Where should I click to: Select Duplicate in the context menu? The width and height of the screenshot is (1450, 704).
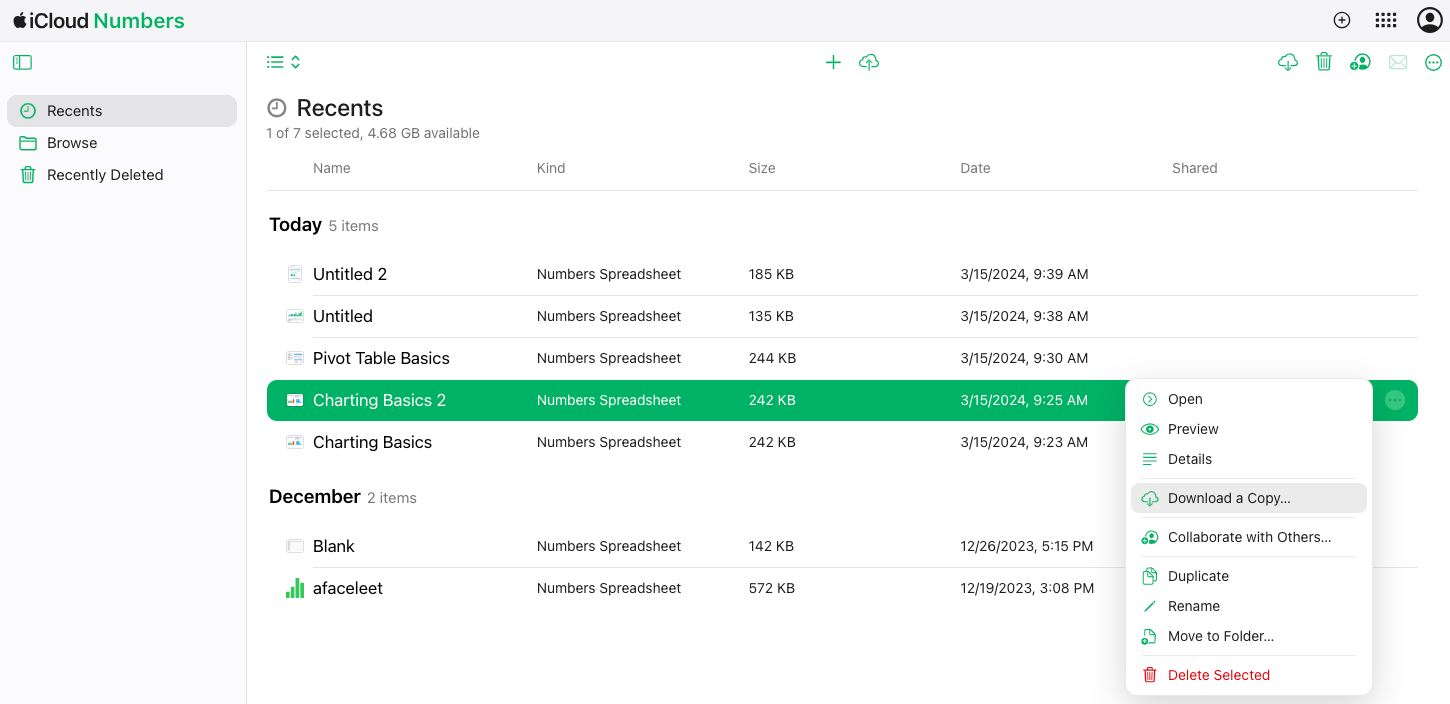coord(1197,575)
